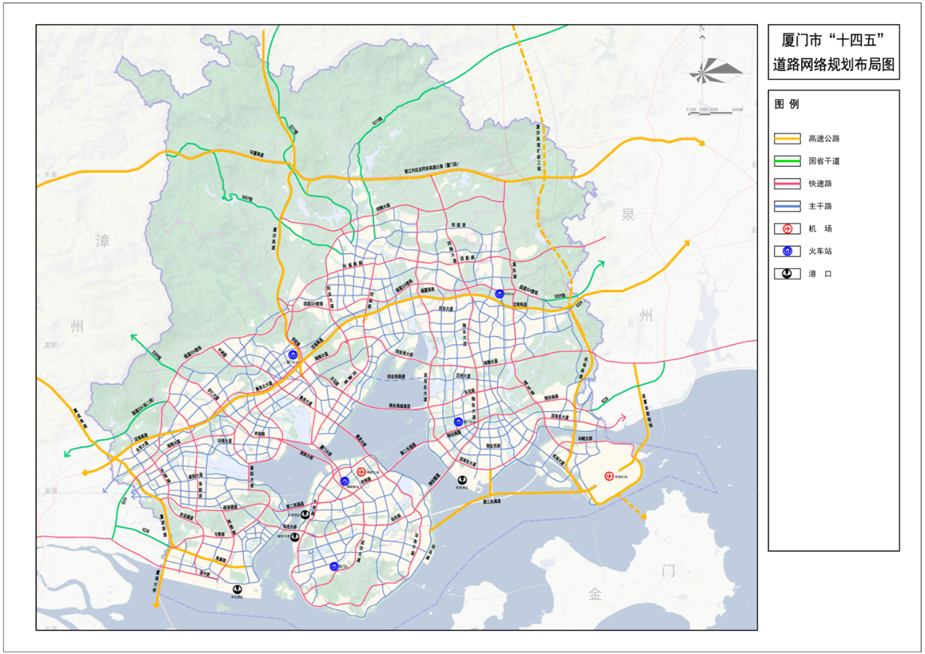The height and width of the screenshot is (654, 925).
Task: Select train station icon near 沈海高速 label
Action: point(499,294)
